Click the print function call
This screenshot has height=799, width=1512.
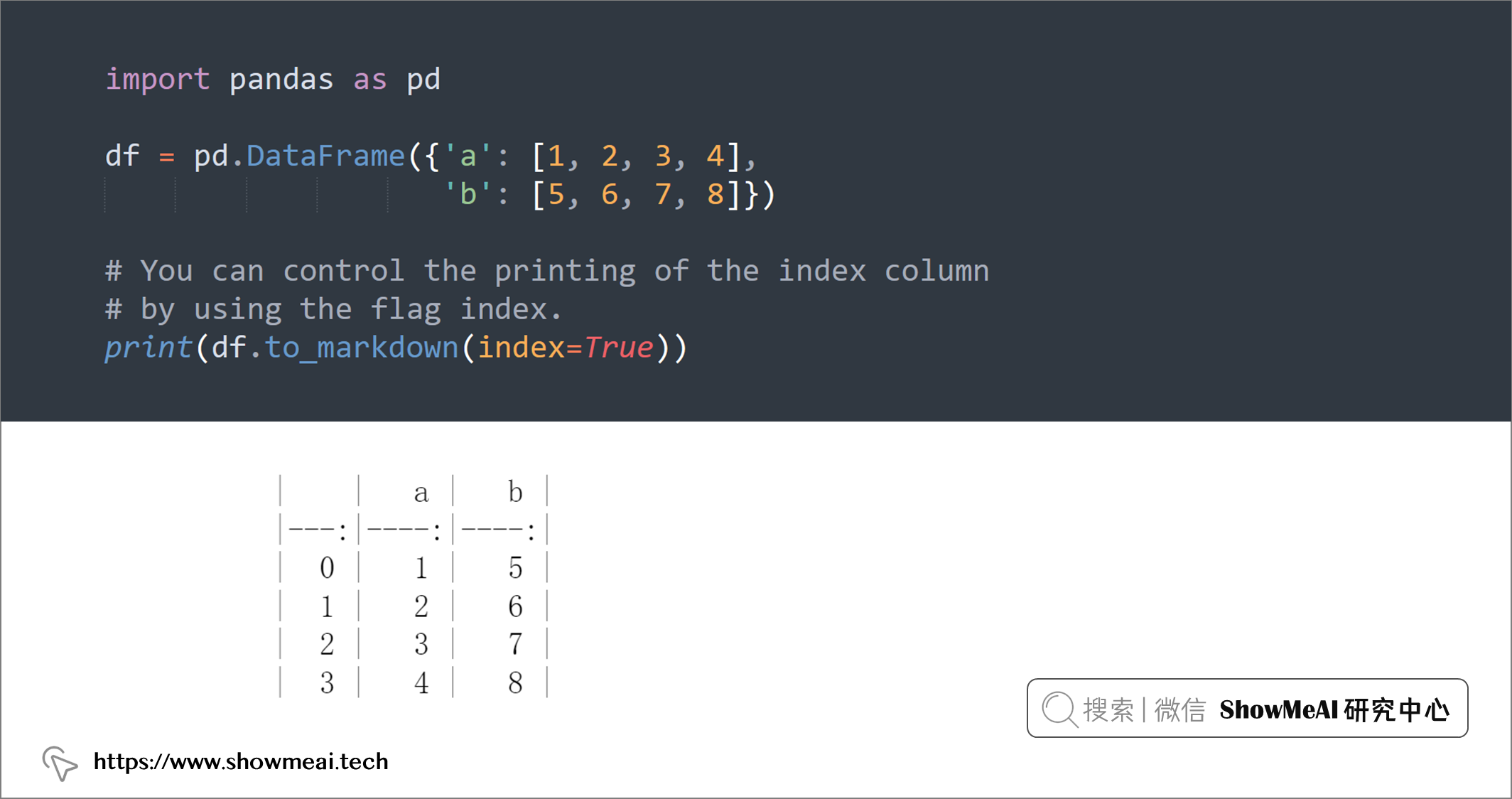click(x=148, y=348)
